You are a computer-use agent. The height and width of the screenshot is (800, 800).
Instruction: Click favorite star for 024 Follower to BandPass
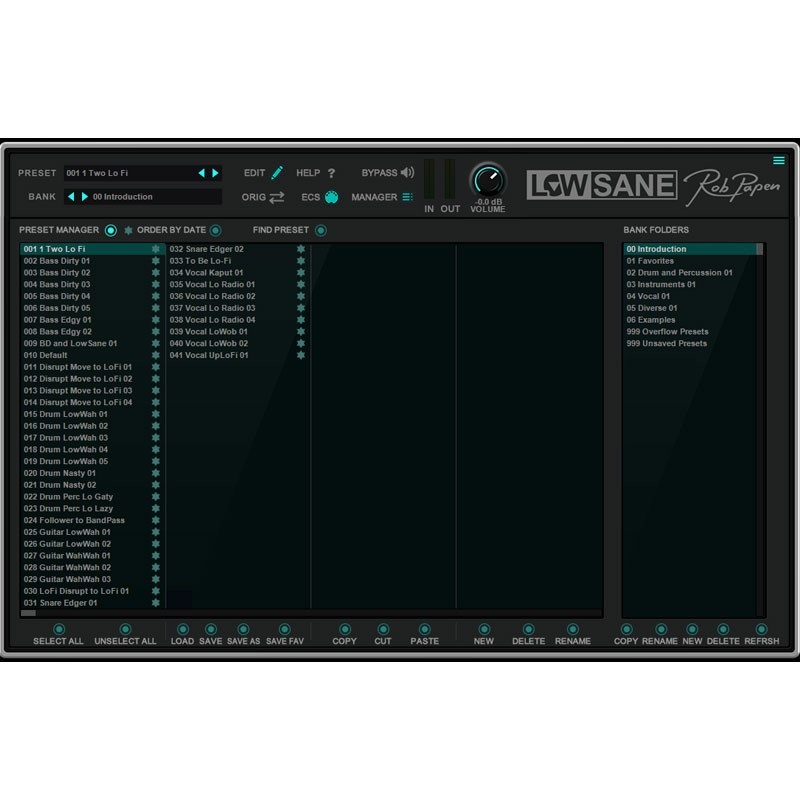click(x=156, y=520)
